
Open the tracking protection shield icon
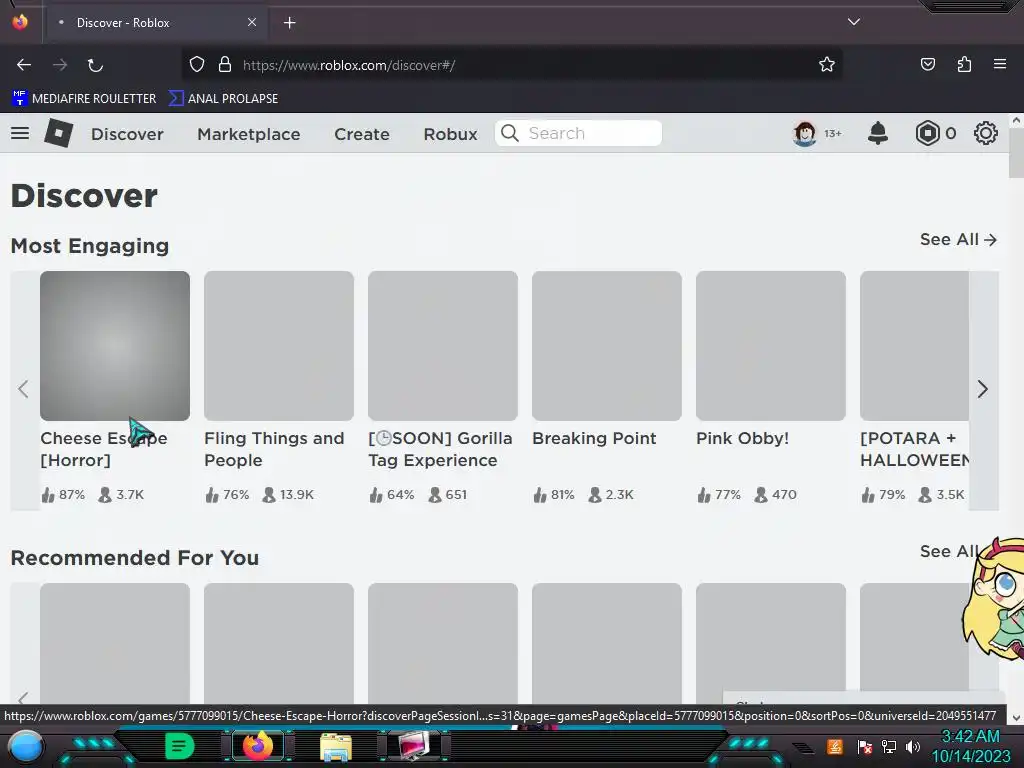(x=197, y=64)
